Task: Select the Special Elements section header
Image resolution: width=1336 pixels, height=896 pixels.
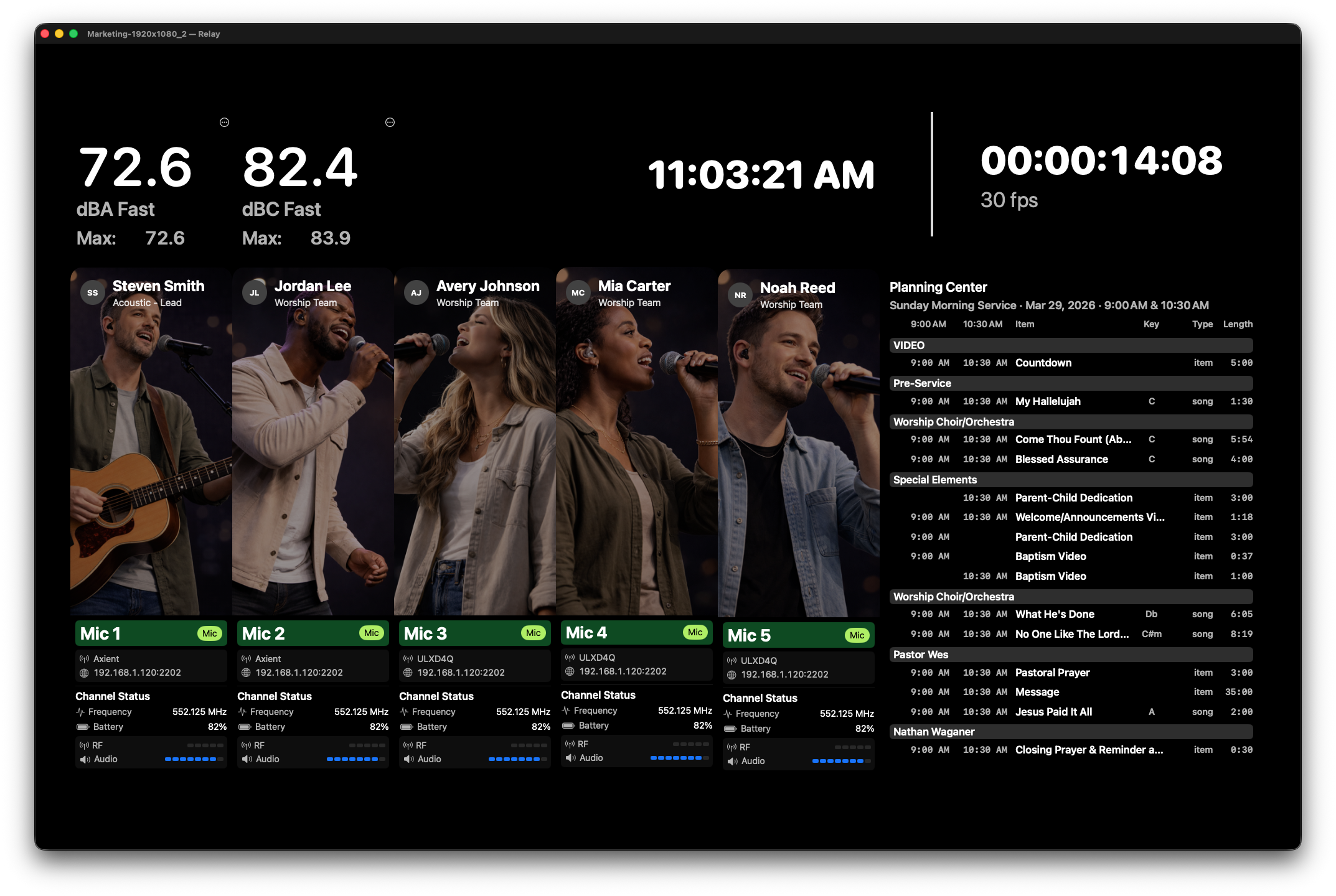Action: (x=1071, y=480)
